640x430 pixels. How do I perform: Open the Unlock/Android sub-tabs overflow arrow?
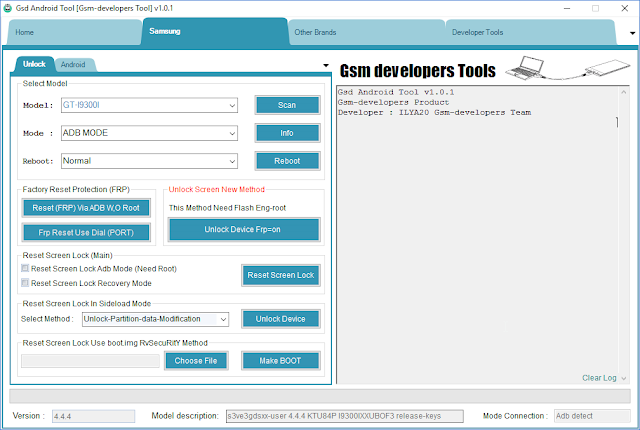(x=326, y=65)
